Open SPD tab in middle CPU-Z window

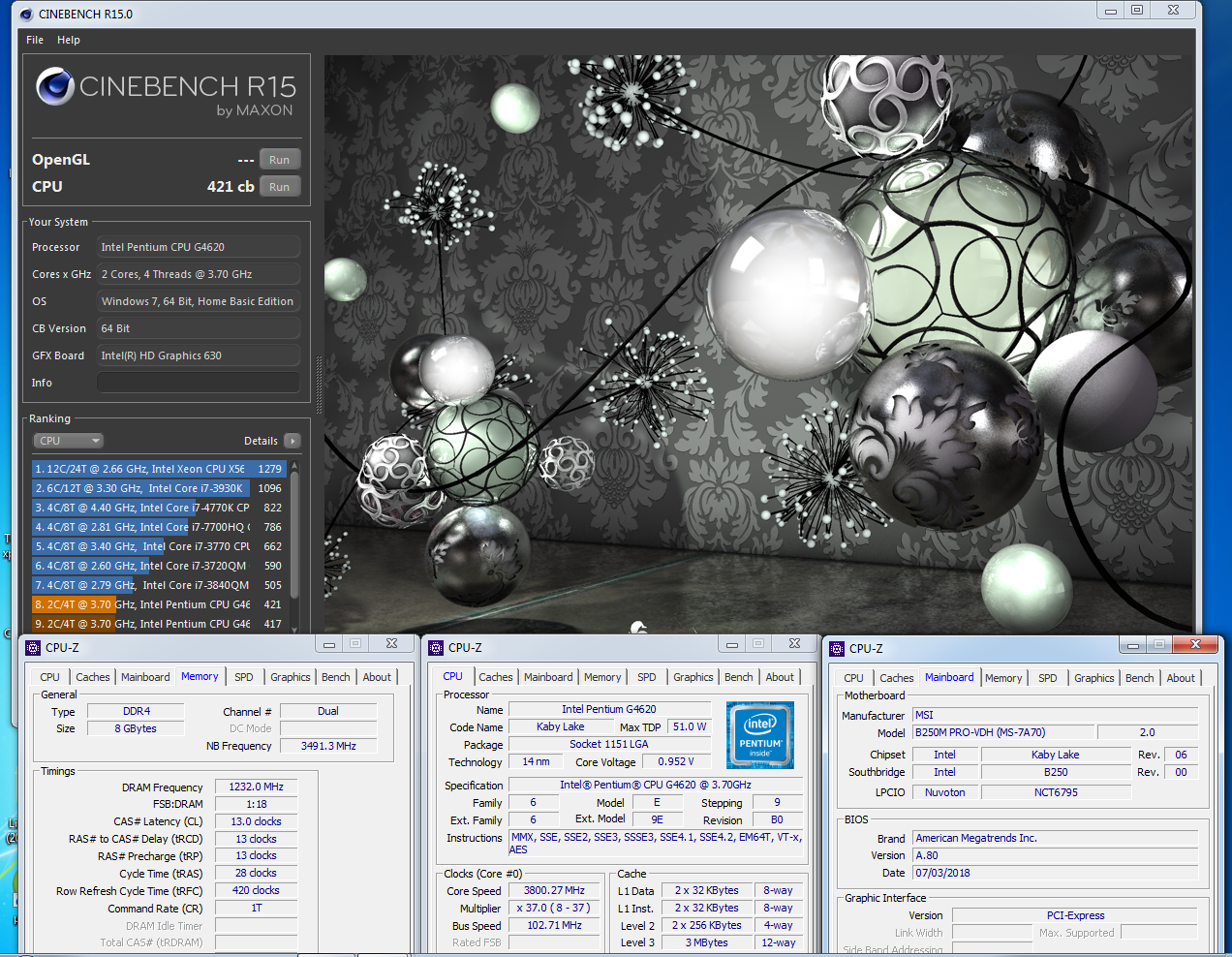coord(647,677)
